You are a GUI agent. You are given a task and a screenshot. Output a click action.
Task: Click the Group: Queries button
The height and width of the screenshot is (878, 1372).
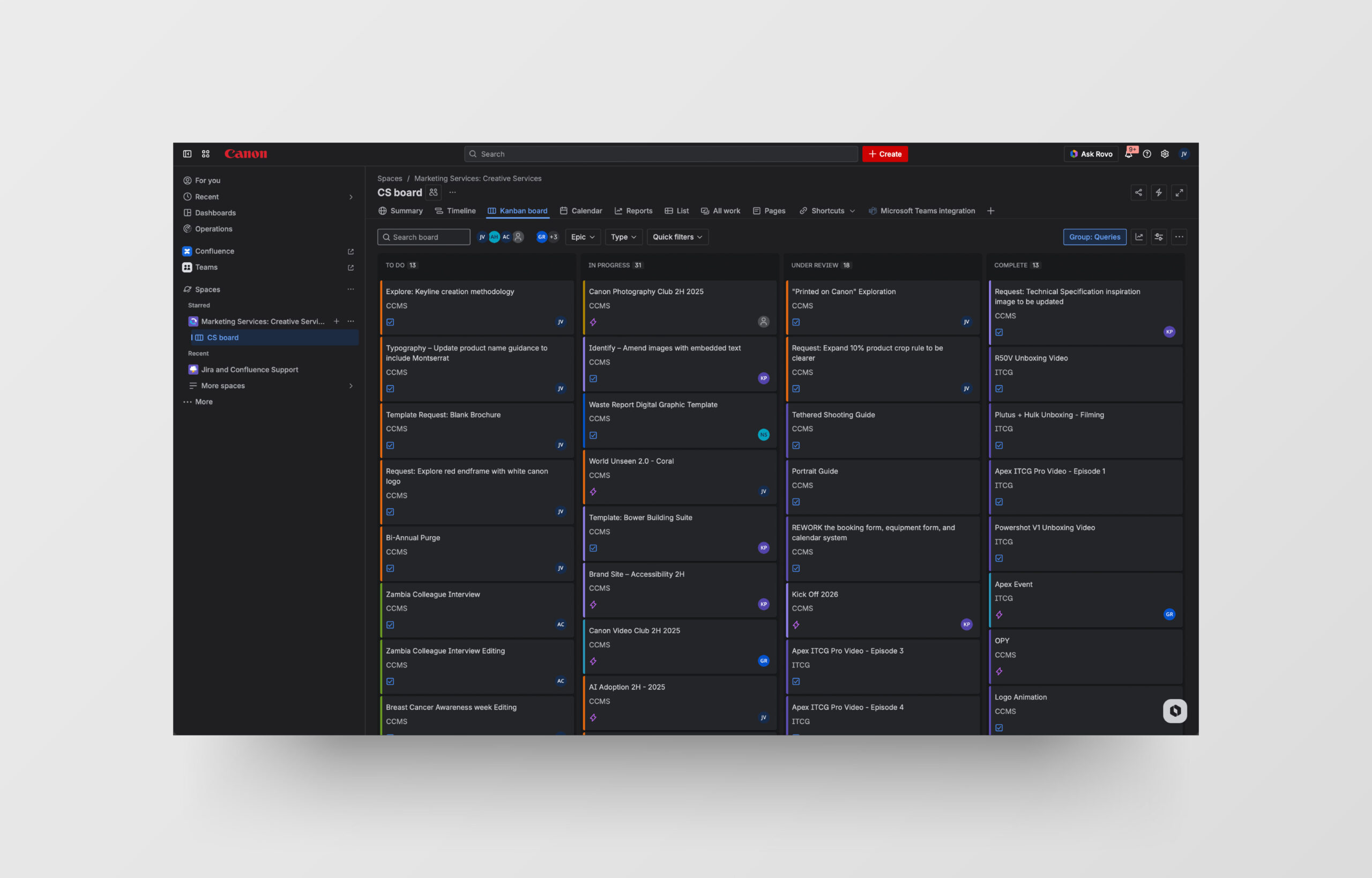point(1094,237)
